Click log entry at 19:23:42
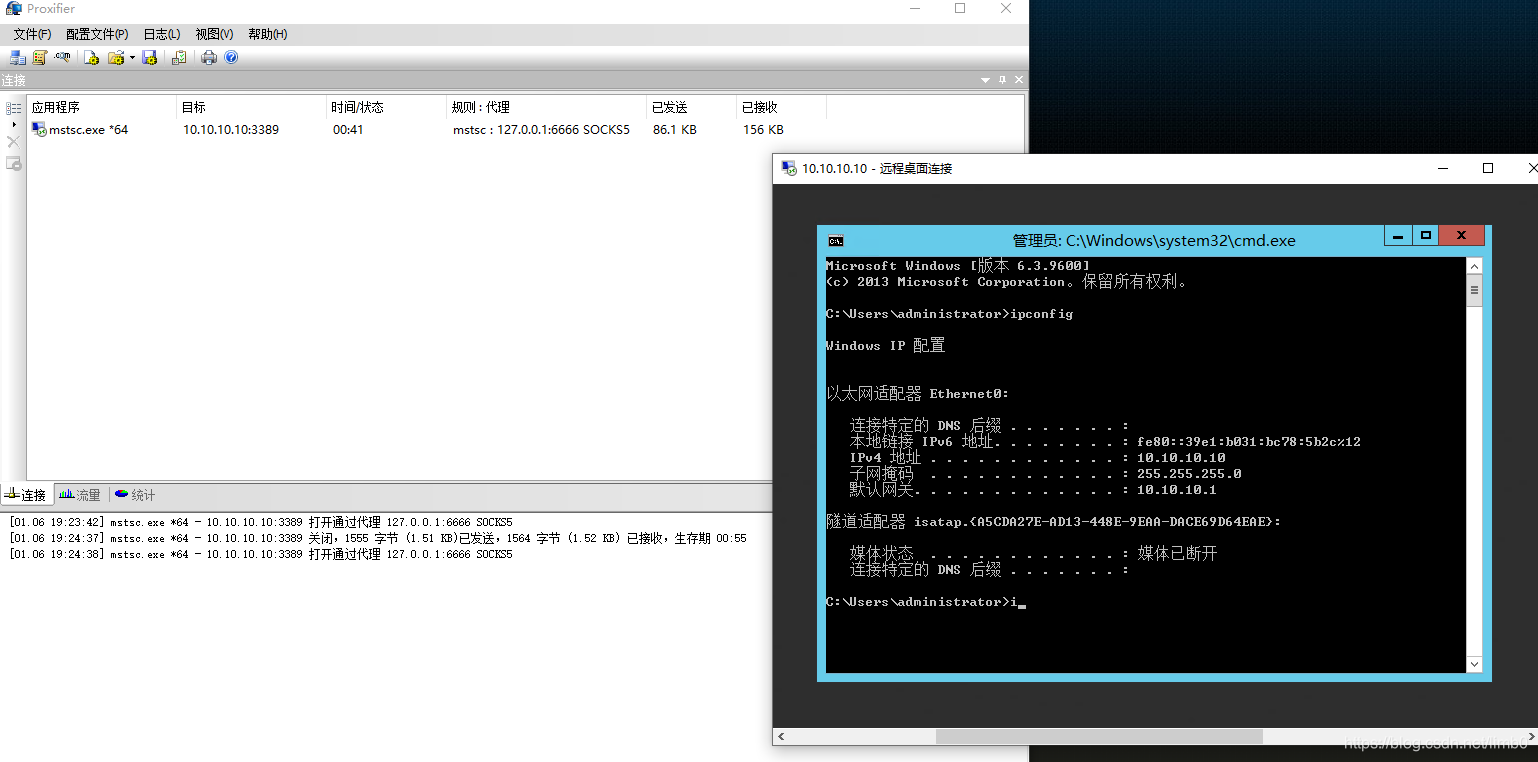Viewport: 1538px width, 762px height. (x=260, y=522)
